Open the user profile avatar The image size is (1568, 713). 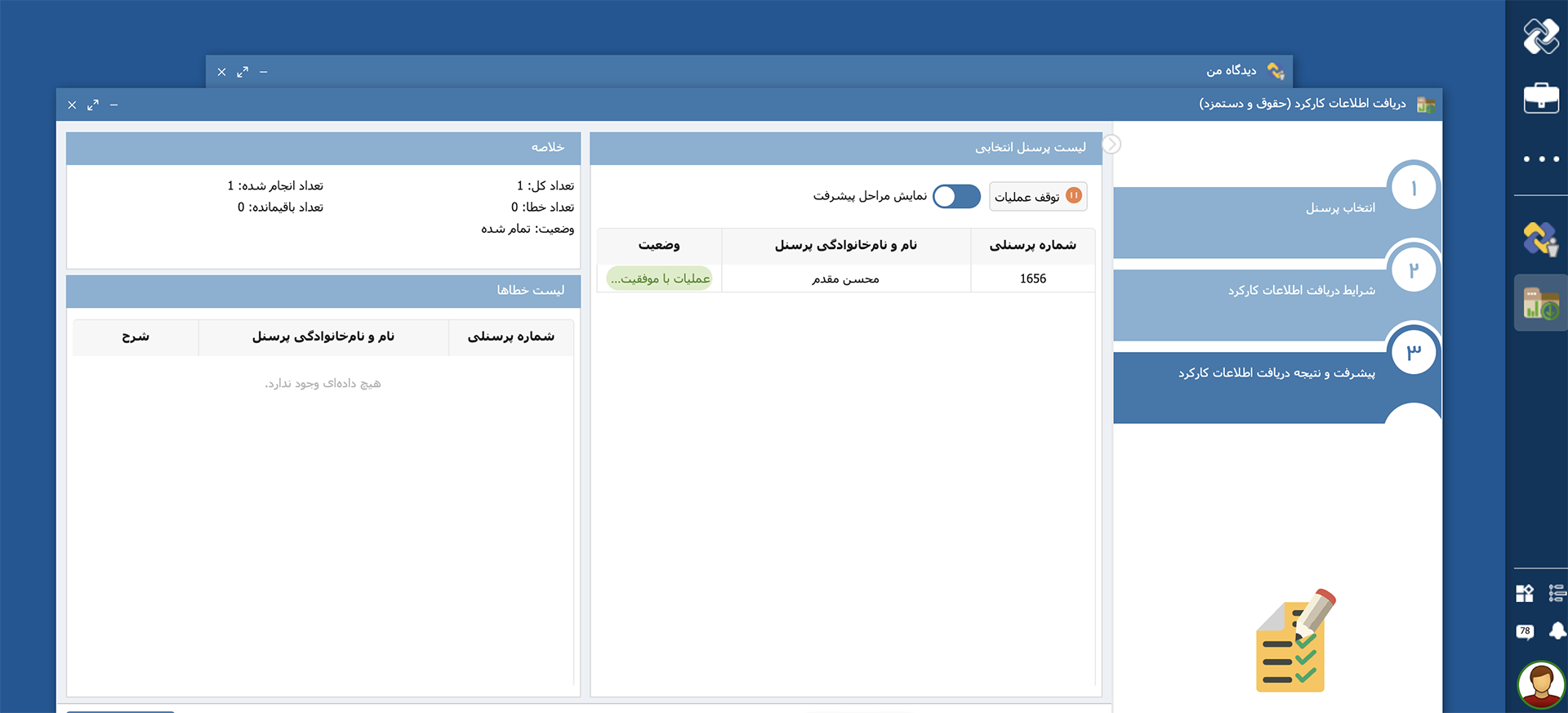(1541, 684)
